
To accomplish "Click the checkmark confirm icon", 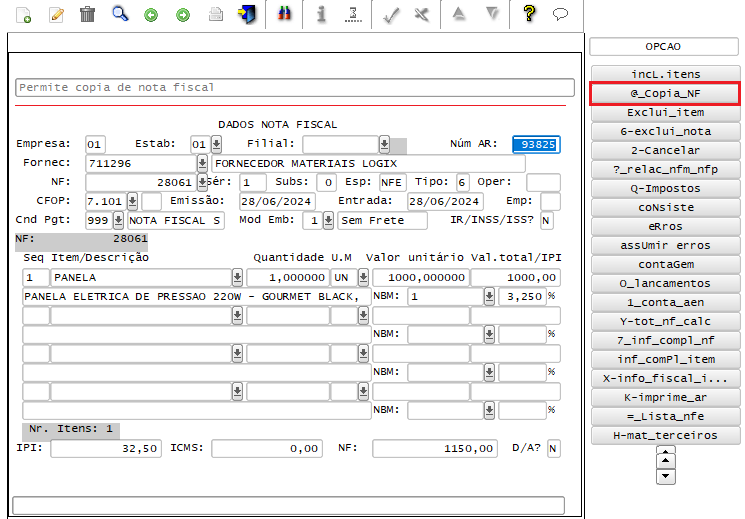I will coord(391,16).
